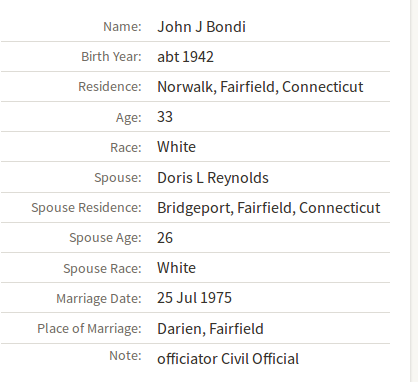Click the marriage date 25 Jul 1975
The image size is (418, 382).
(194, 298)
